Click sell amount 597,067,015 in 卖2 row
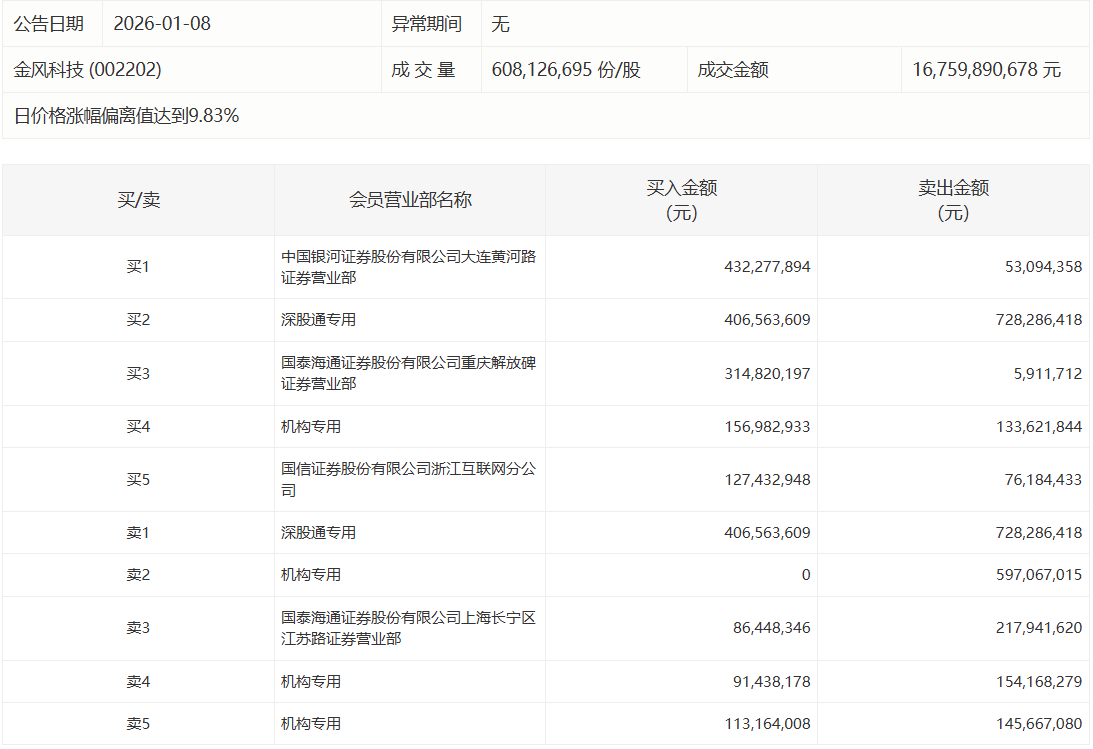This screenshot has height=749, width=1093. [1039, 575]
